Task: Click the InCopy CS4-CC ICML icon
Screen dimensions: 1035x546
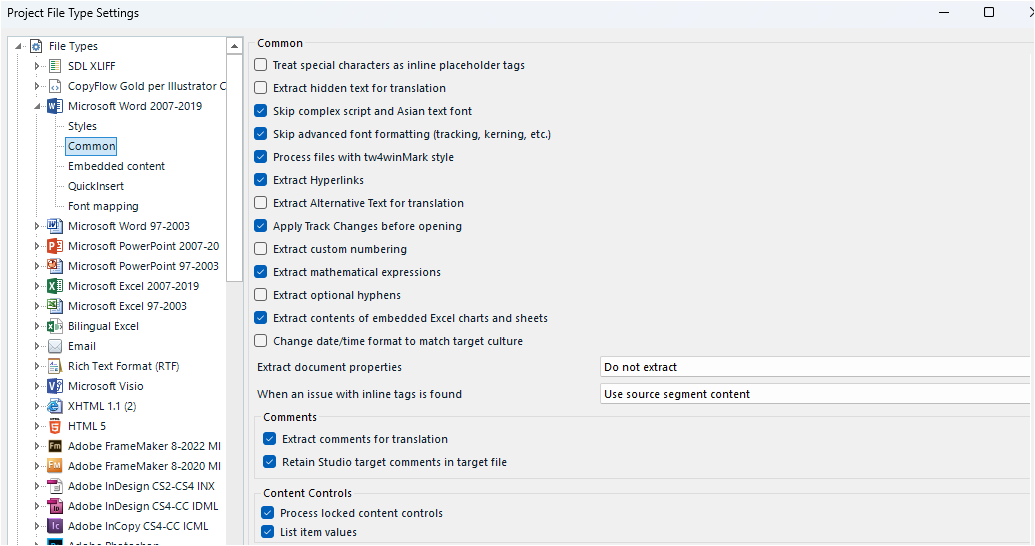Action: click(55, 526)
